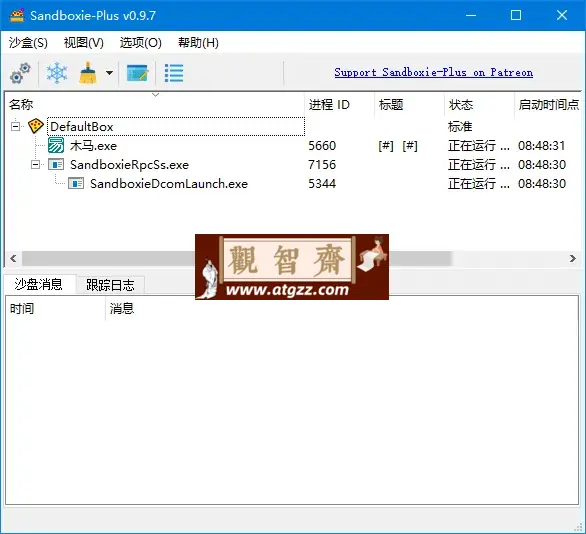586x534 pixels.
Task: Click the SandboxieRpcSs.exe window icon
Action: [56, 164]
